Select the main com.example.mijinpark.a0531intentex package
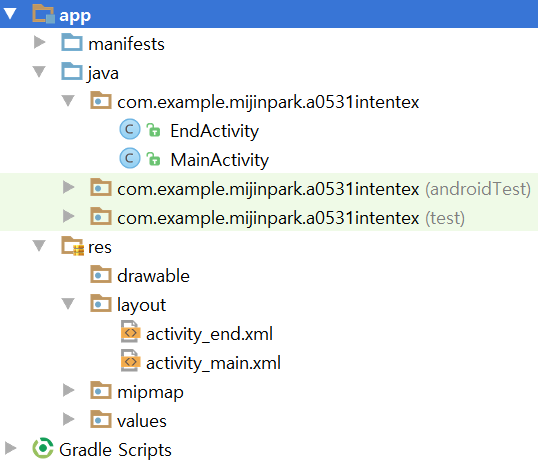Viewport: 538px width, 471px height. coord(268,102)
